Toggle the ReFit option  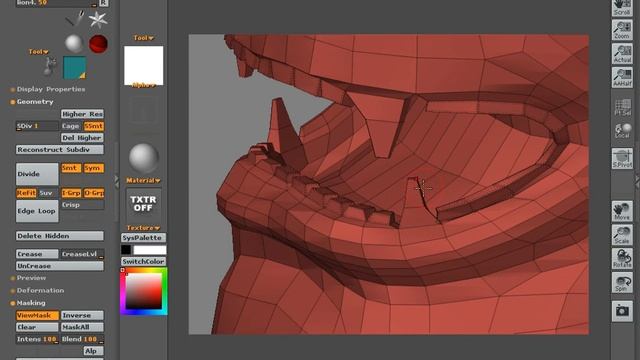(26, 193)
